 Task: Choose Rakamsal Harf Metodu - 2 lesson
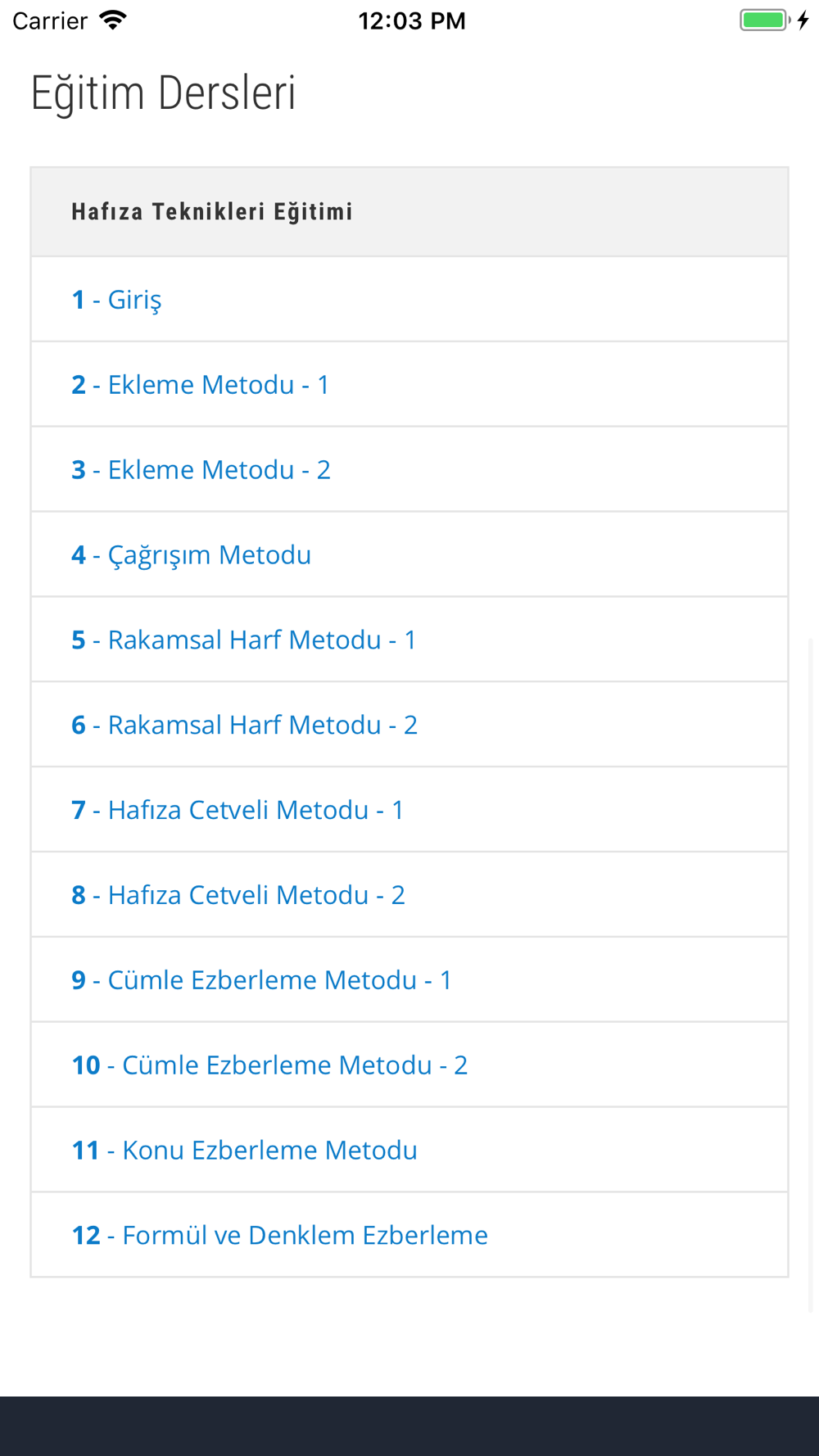pos(409,725)
